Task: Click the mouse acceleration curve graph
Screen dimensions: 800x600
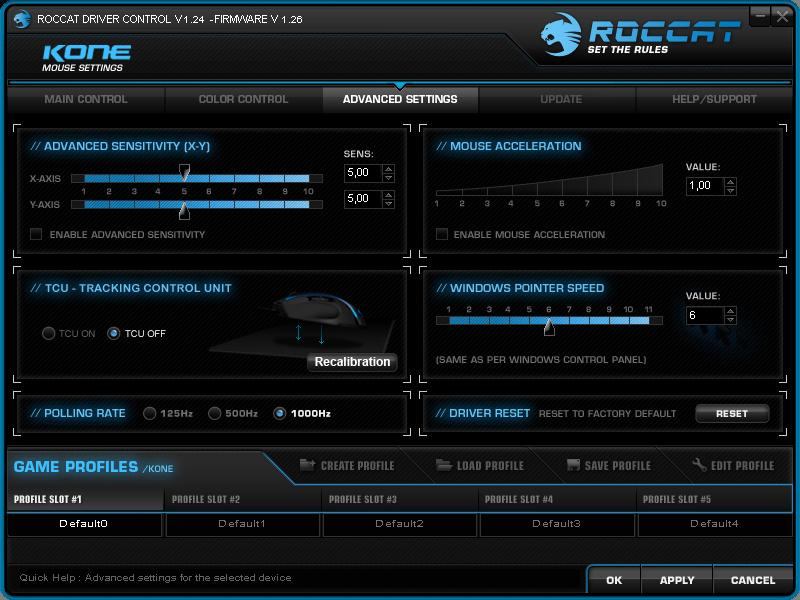Action: coord(549,180)
